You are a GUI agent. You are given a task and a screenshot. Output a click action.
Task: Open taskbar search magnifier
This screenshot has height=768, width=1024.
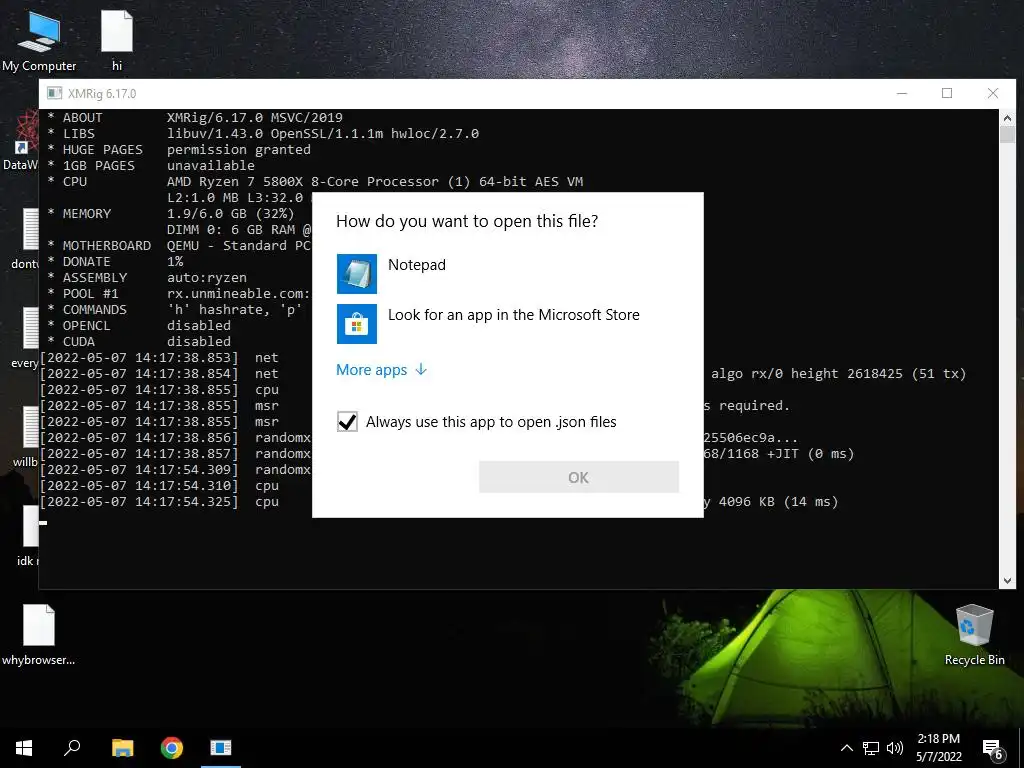click(72, 748)
